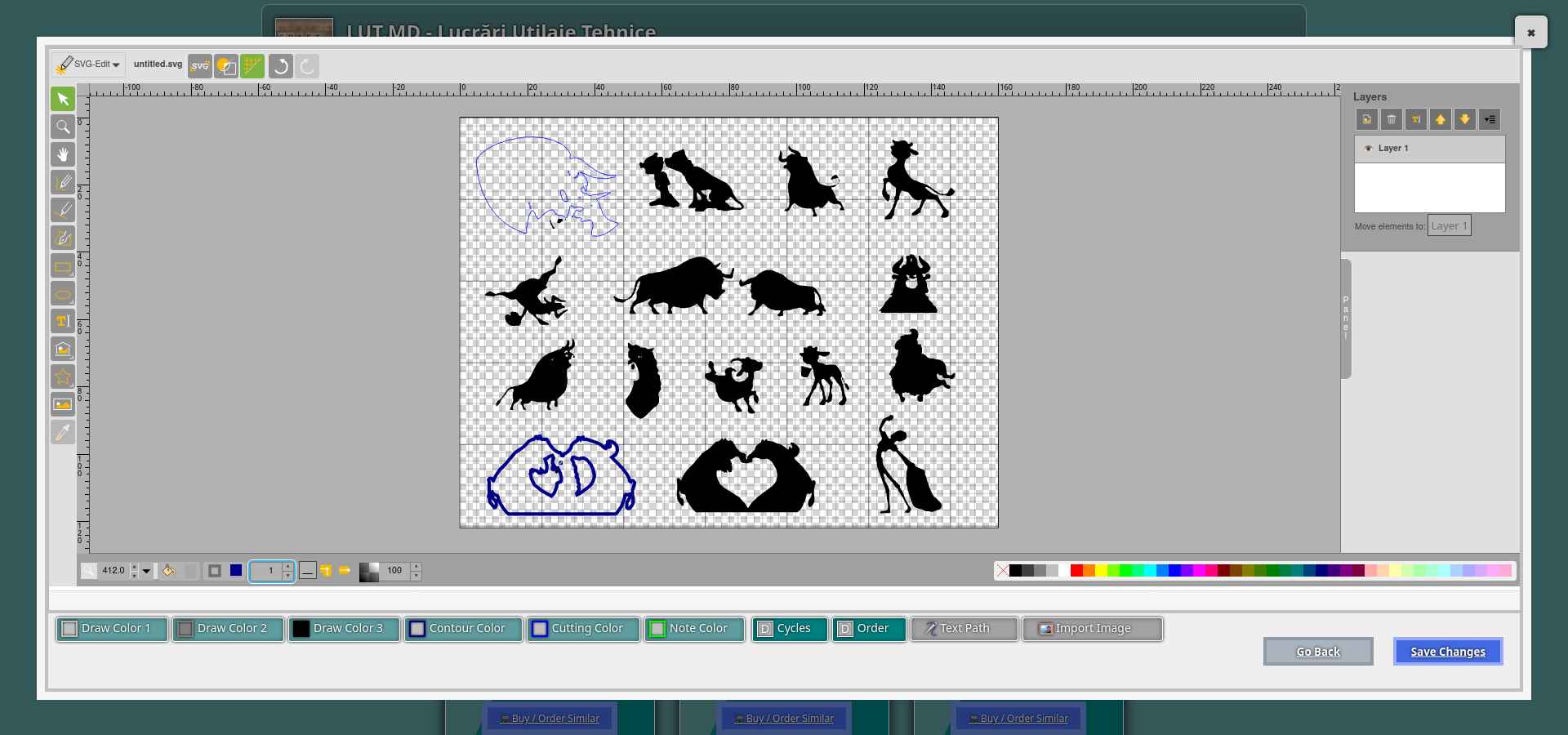Collapse the side Panel handle
The image size is (1568, 735).
(x=1346, y=318)
